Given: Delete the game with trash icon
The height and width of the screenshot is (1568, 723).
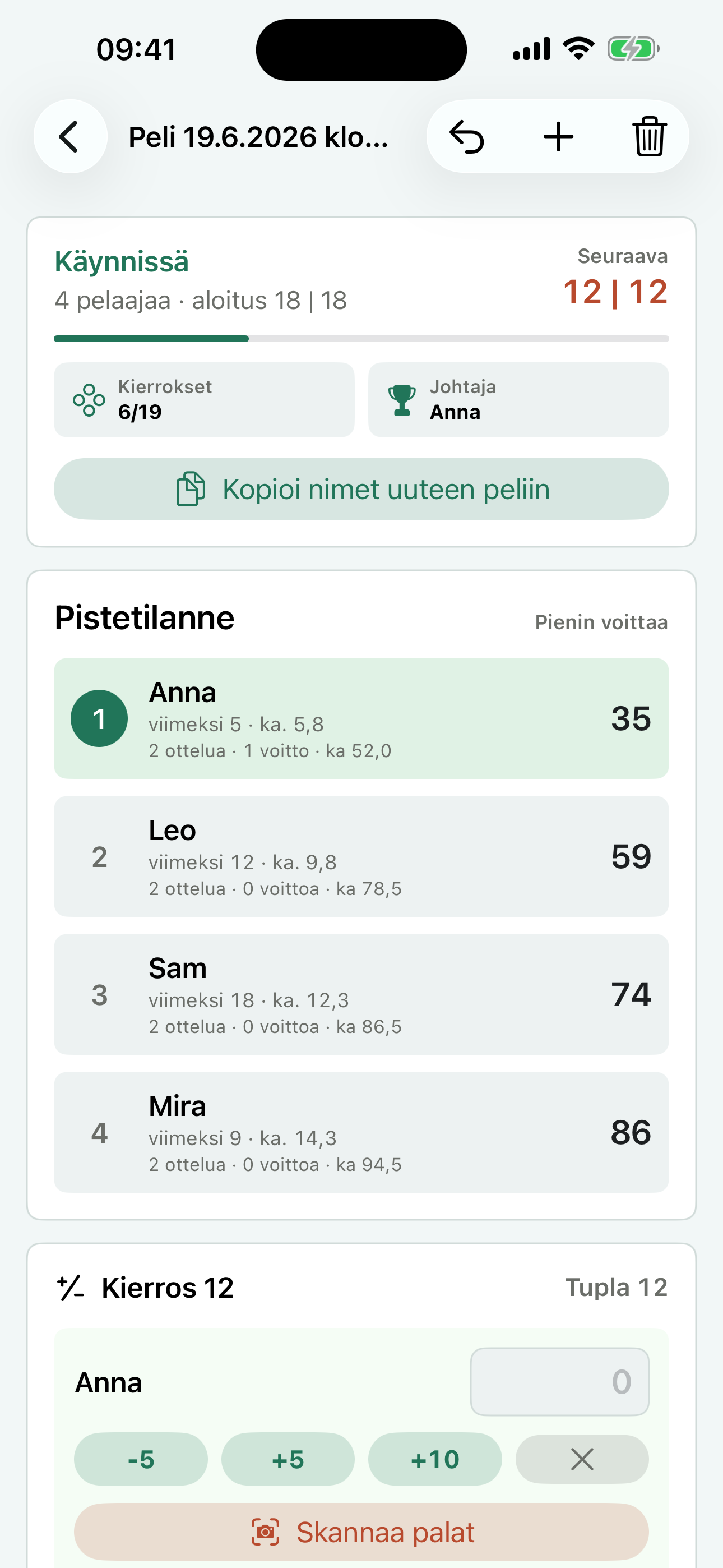Looking at the screenshot, I should click(650, 136).
